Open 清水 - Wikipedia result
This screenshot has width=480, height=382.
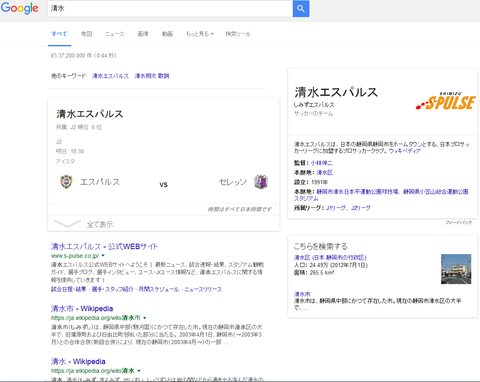coord(78,361)
